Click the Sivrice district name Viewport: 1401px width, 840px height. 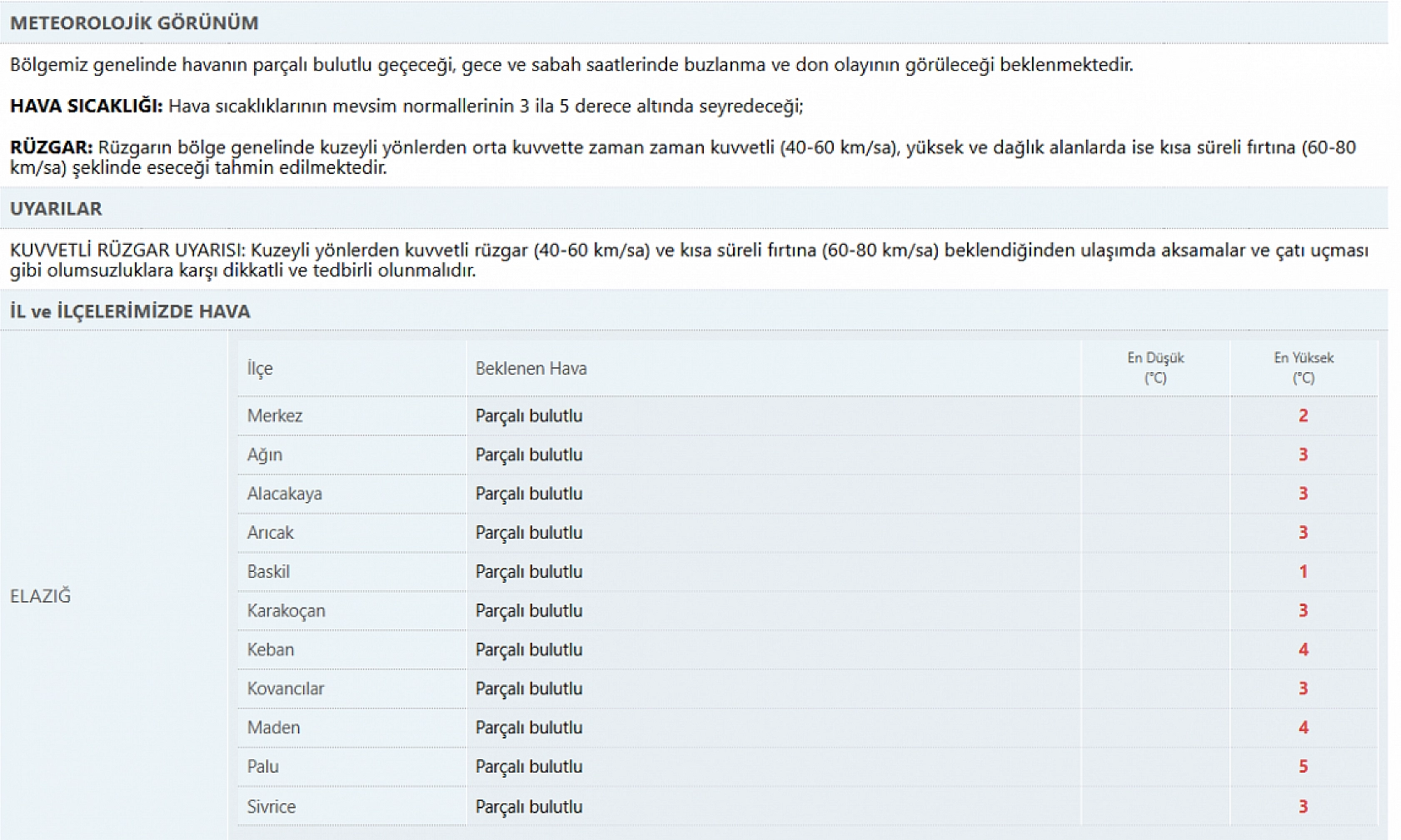pyautogui.click(x=272, y=807)
